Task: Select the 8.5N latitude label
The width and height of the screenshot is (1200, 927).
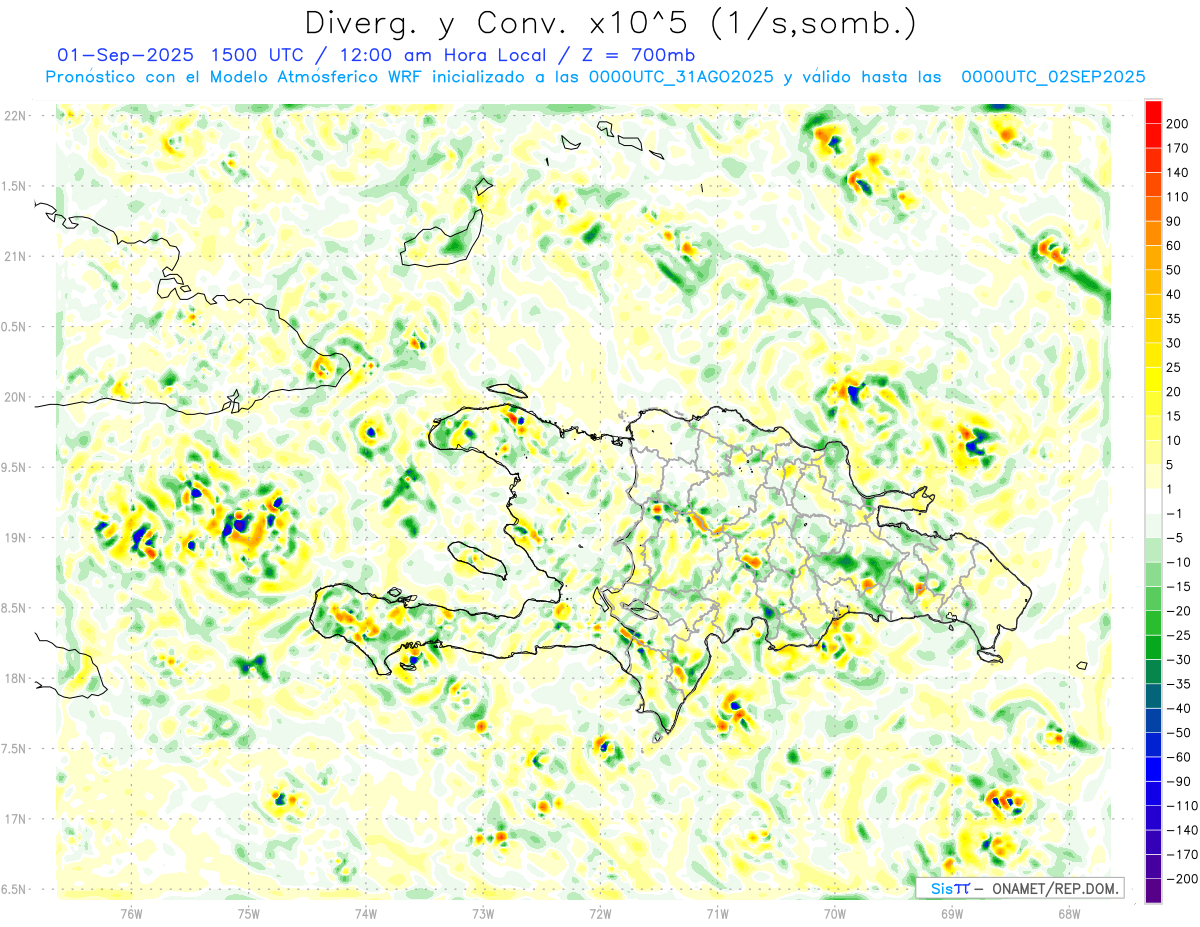Action: (x=15, y=608)
